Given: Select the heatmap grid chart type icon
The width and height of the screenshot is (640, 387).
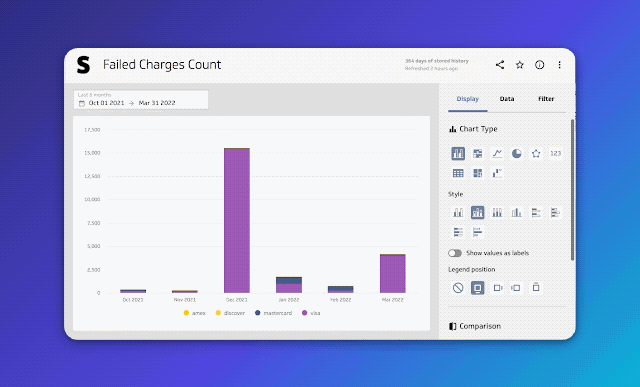Looking at the screenshot, I should click(x=478, y=153).
